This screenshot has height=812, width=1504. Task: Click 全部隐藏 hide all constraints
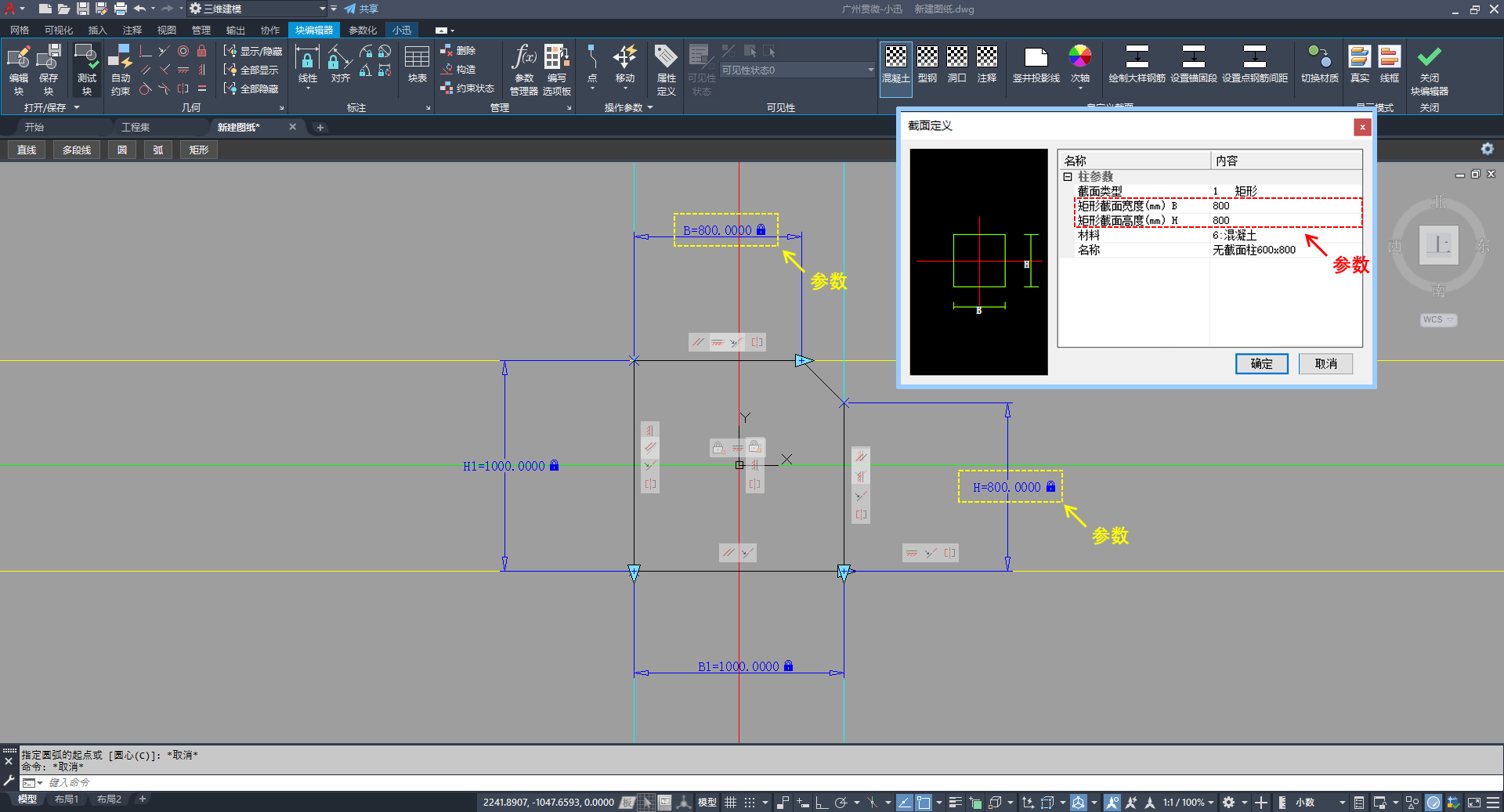click(x=251, y=88)
